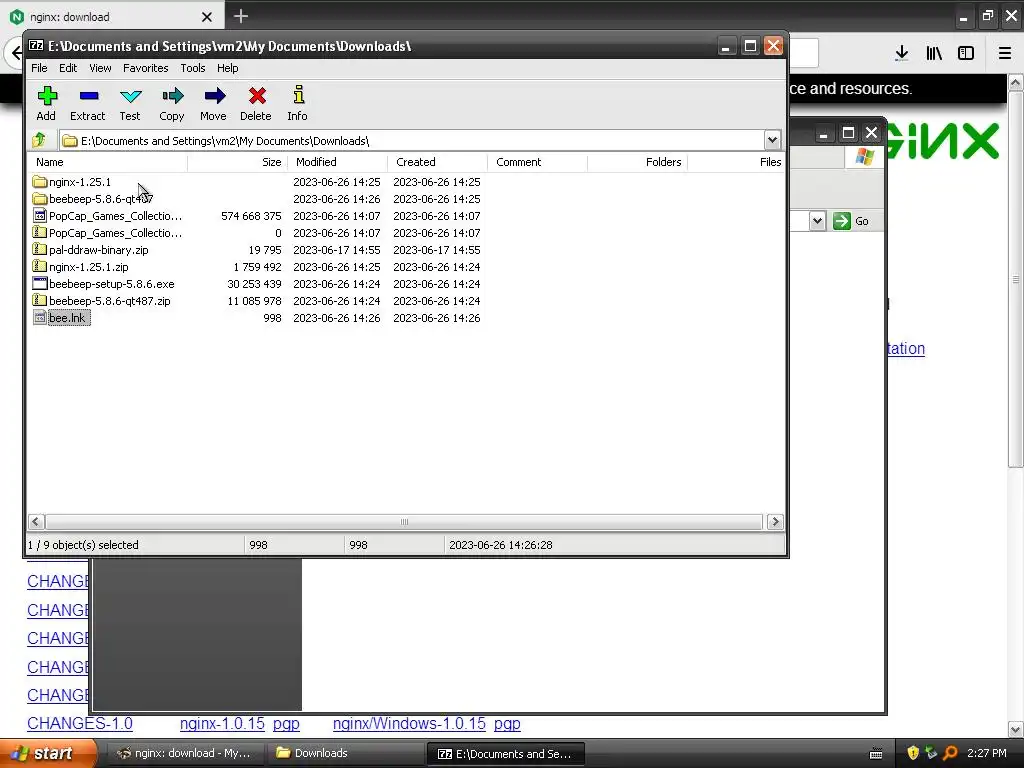Screen dimensions: 1024x768
Task: Select the nginx-1.25.1 folder icon
Action: coord(39,182)
